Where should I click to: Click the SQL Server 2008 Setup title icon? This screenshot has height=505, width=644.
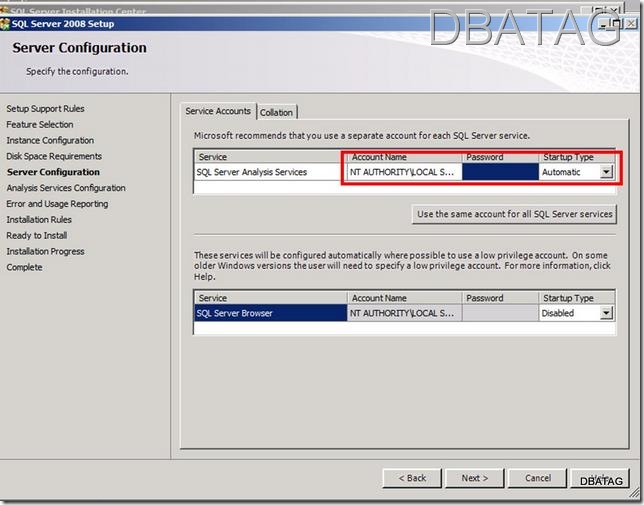[5, 24]
